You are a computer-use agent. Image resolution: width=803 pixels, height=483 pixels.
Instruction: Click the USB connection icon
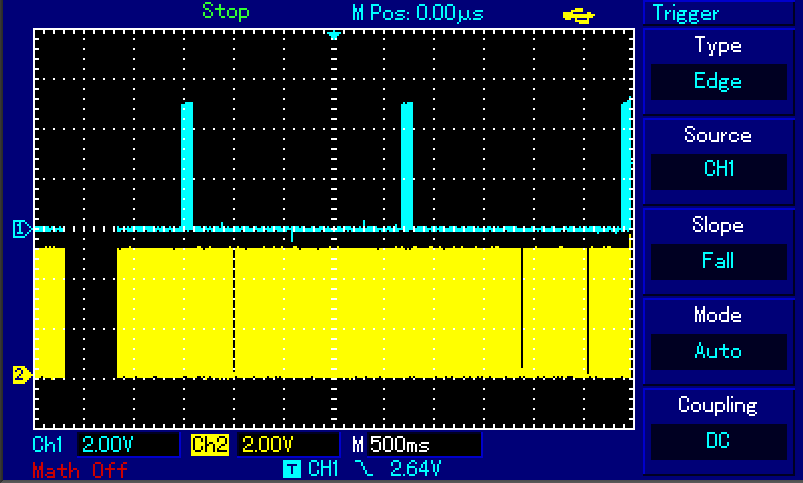click(579, 16)
